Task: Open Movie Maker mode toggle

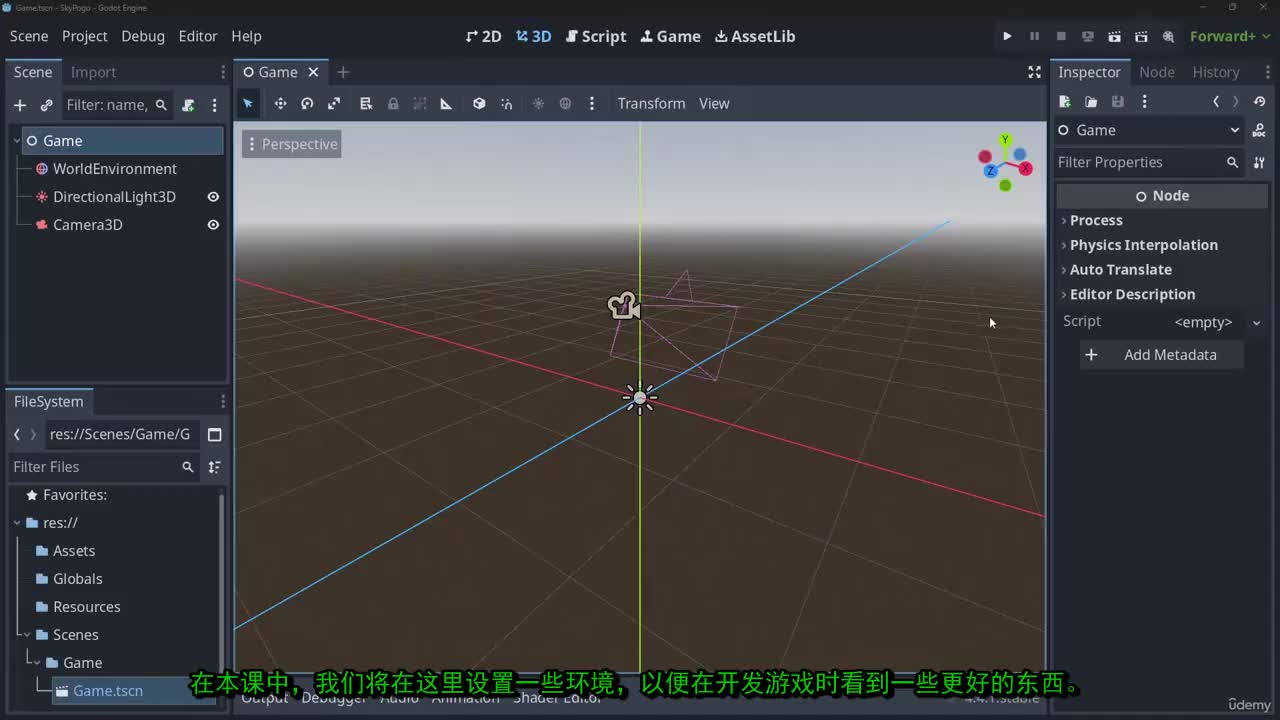Action: pos(1168,36)
